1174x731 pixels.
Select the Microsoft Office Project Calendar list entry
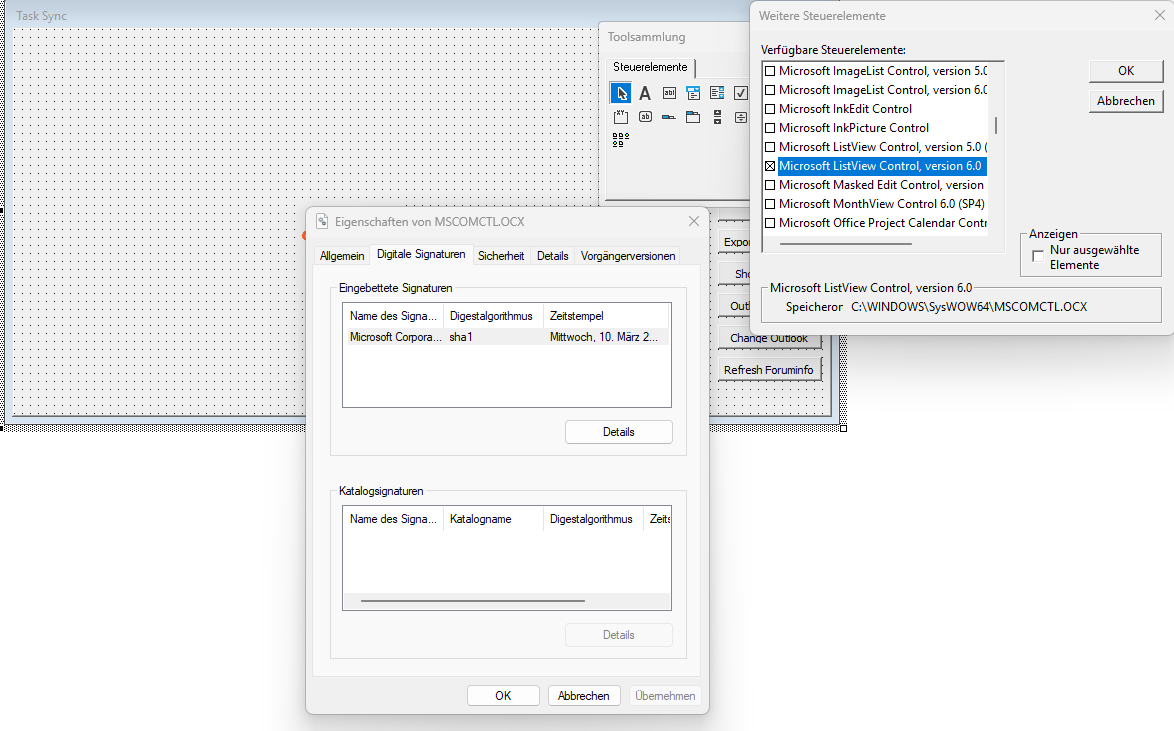click(x=883, y=223)
